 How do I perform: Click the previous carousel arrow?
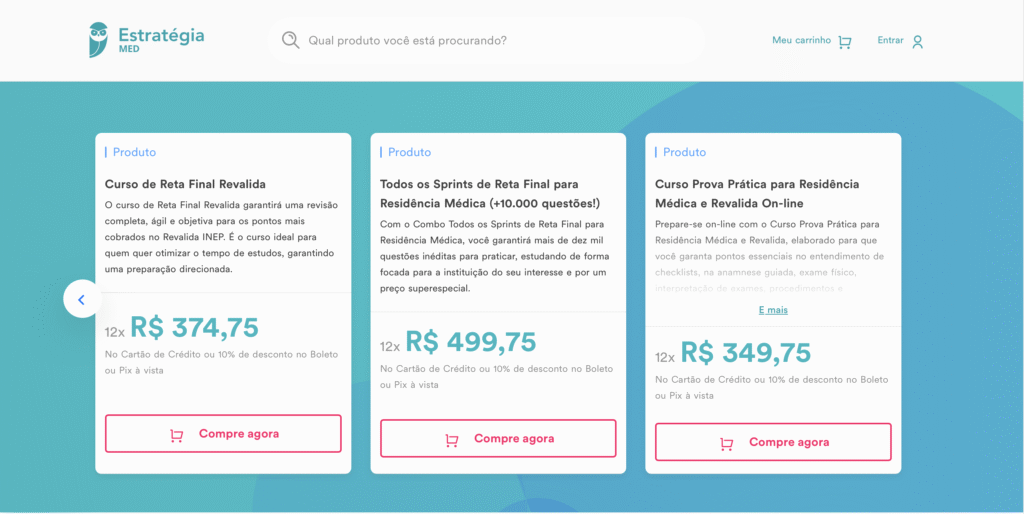point(82,299)
